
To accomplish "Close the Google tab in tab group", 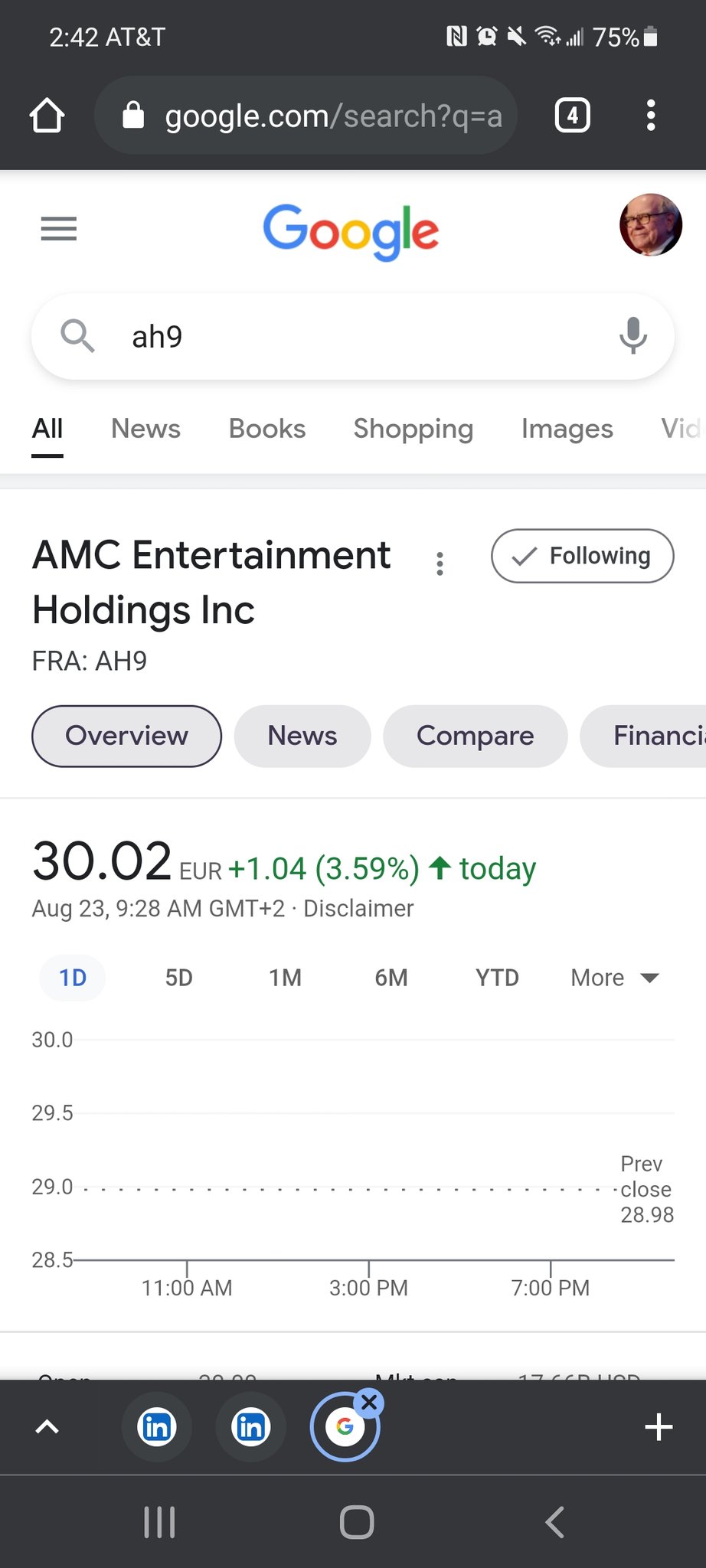I will point(369,1403).
